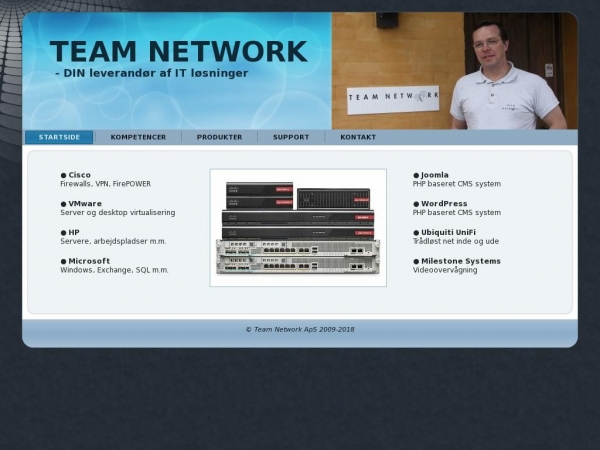The width and height of the screenshot is (600, 450).
Task: Click the bullet dot next to HP
Action: coord(64,233)
